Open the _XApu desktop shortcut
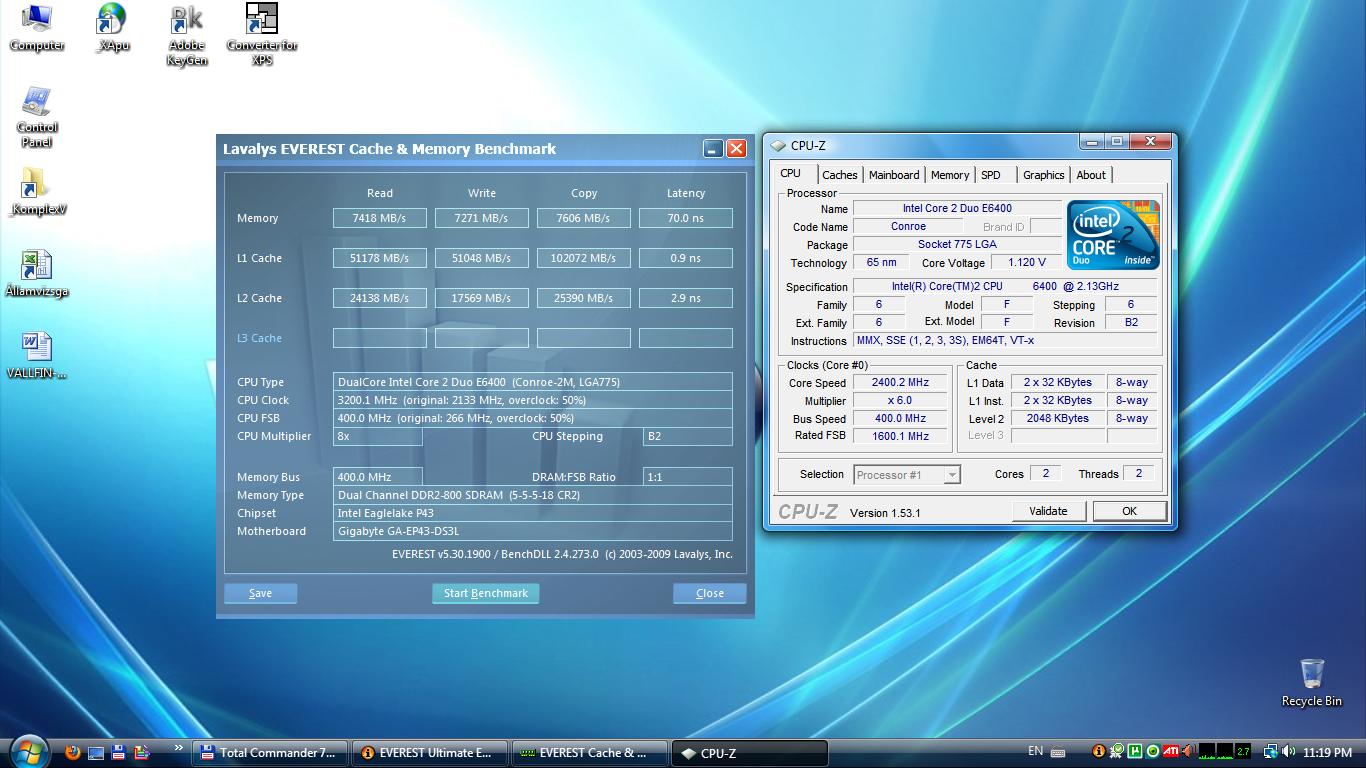The width and height of the screenshot is (1366, 768). coord(112,28)
